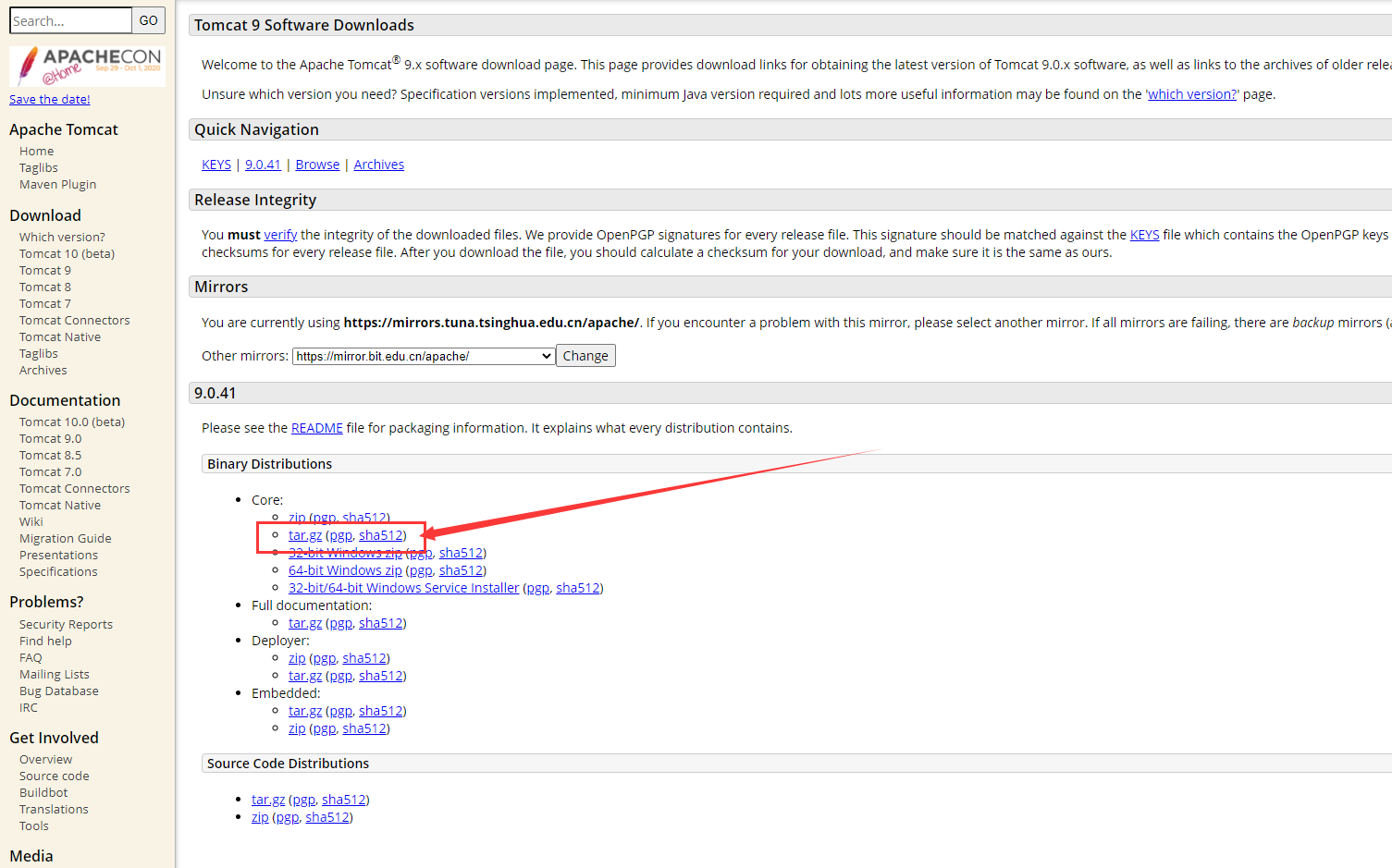Download the Embedded tar.gz
The height and width of the screenshot is (868, 1392).
(x=305, y=711)
